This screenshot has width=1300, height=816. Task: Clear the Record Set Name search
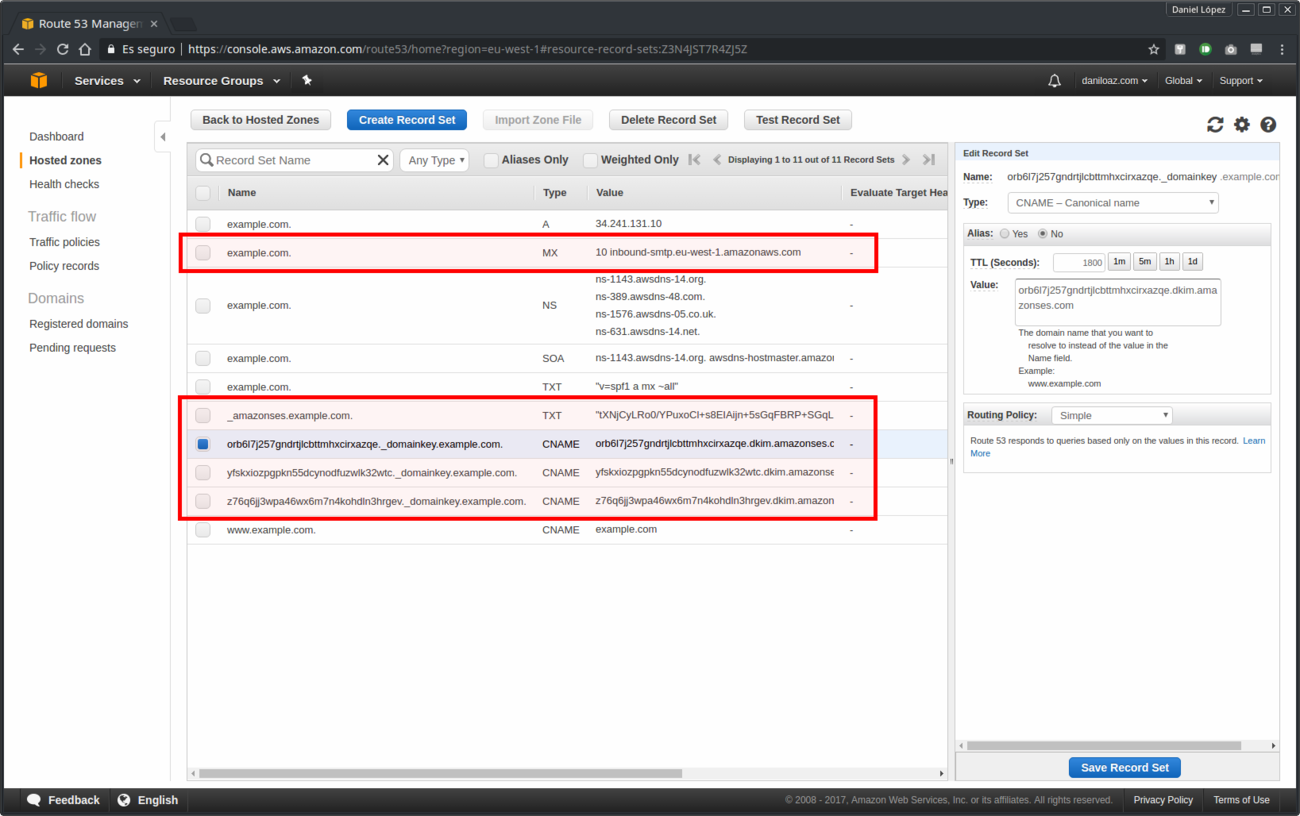(383, 160)
